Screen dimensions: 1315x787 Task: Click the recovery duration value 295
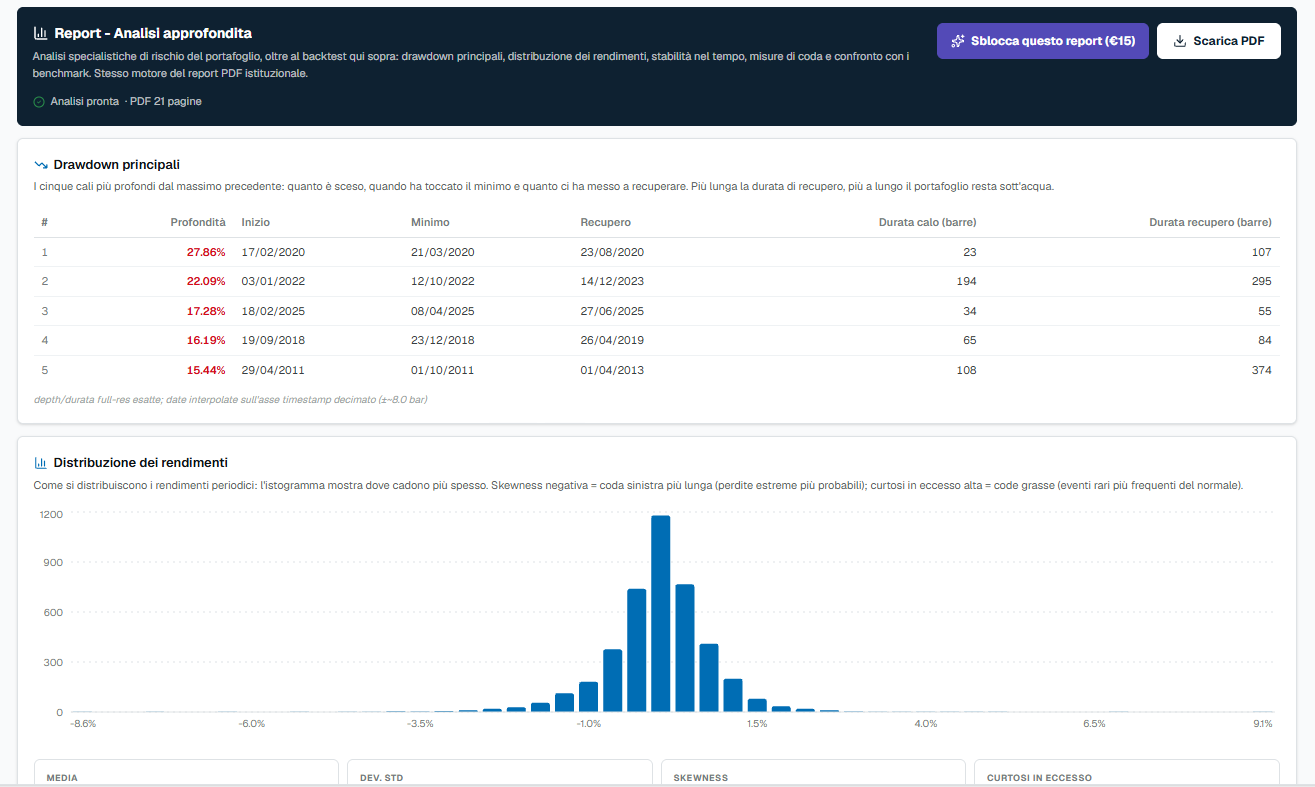(1262, 282)
